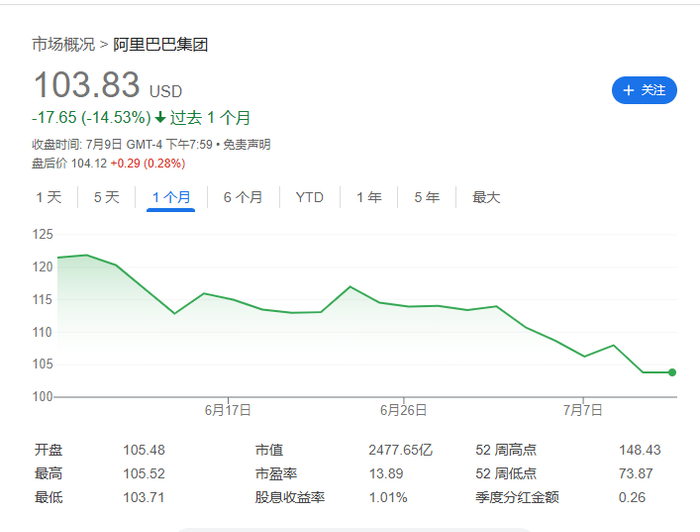
Task: Click the green endpoint dot on chart
Action: coord(672,372)
